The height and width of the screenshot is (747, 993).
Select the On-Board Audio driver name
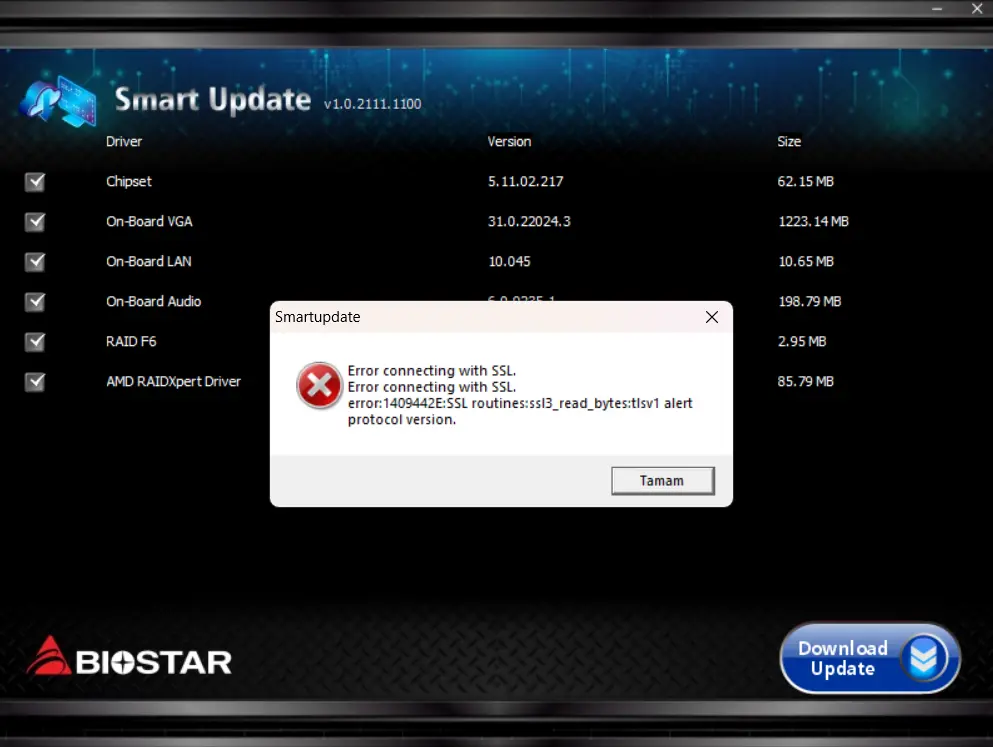[x=154, y=301]
